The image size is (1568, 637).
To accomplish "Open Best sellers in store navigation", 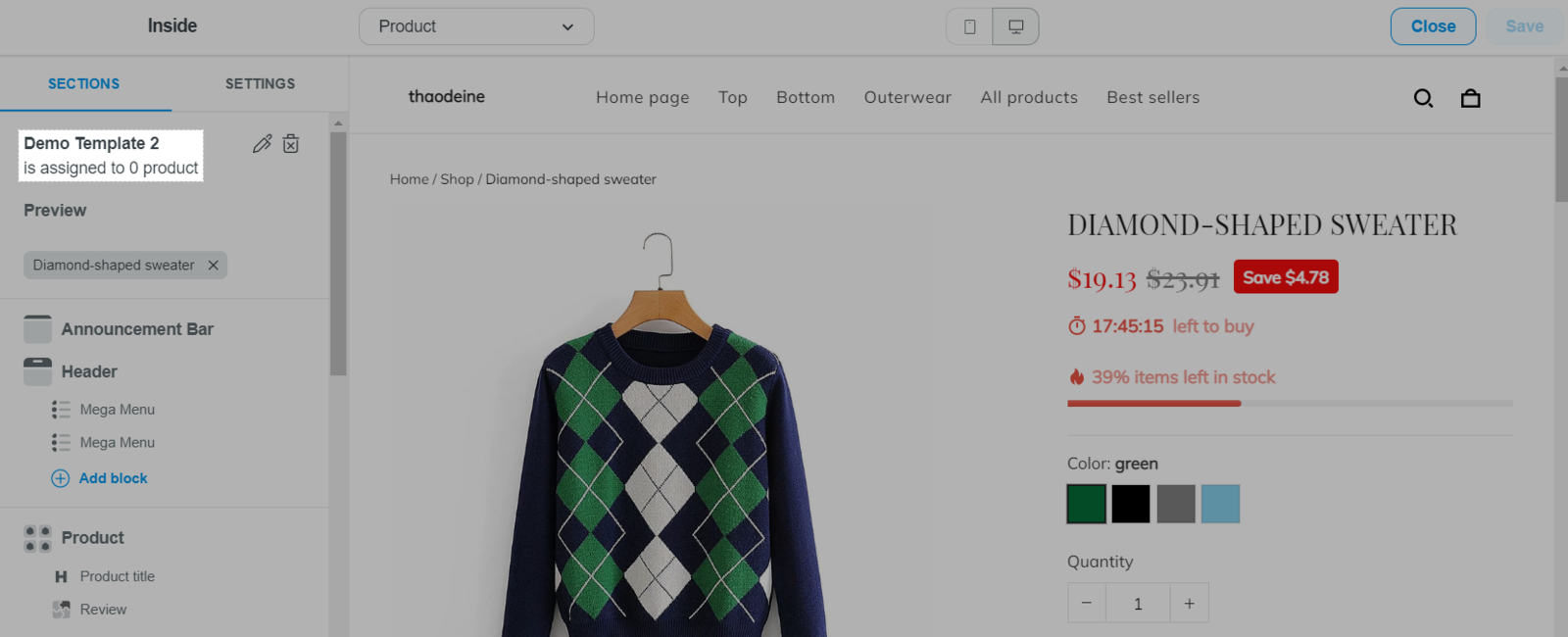I will pos(1152,97).
